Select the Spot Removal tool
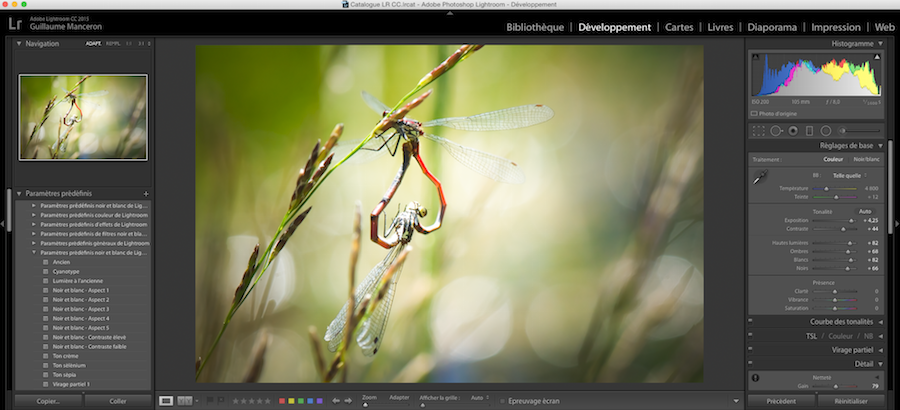900x410 pixels. point(776,131)
